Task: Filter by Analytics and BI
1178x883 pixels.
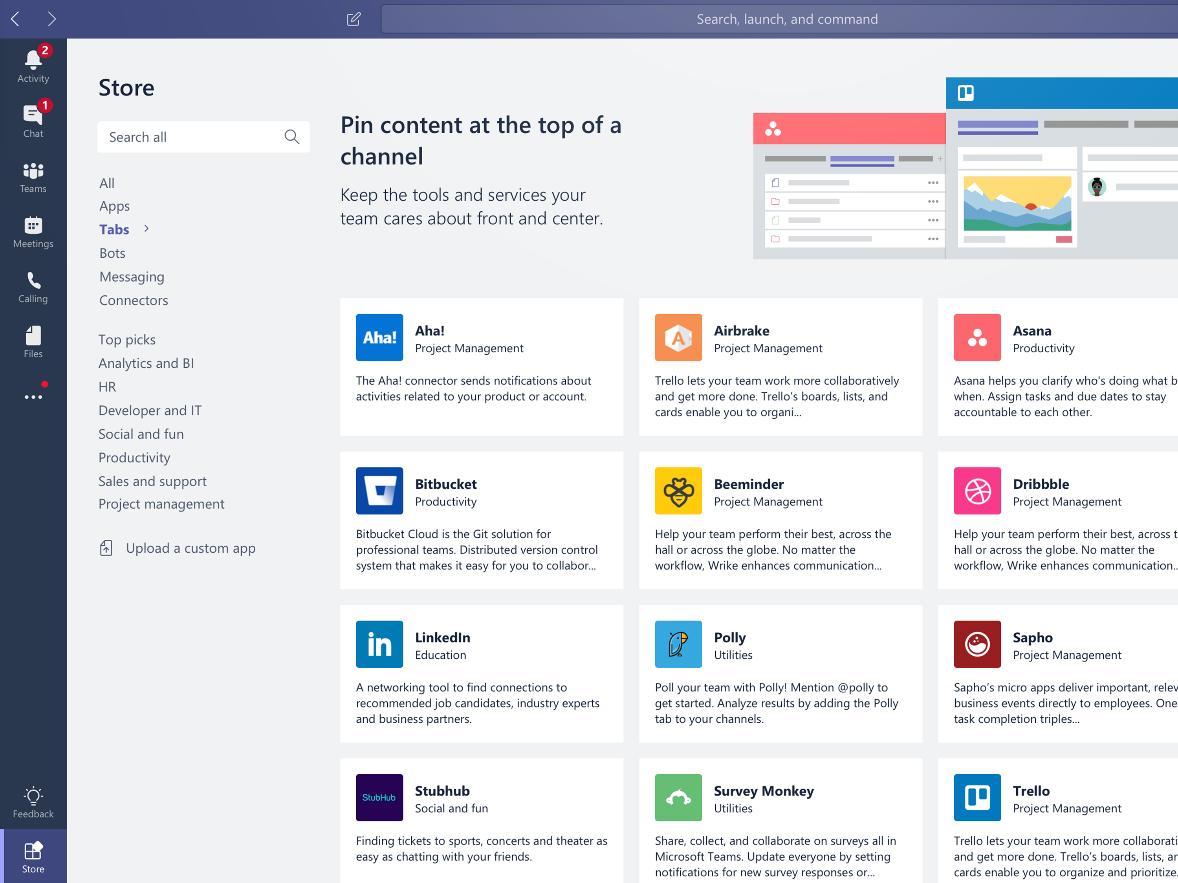Action: 146,363
